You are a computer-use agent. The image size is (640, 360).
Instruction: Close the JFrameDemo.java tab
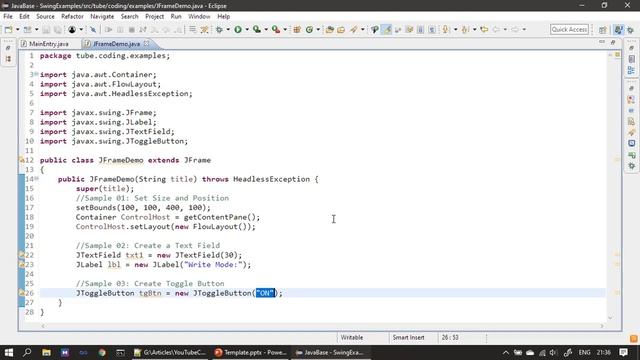coord(146,43)
